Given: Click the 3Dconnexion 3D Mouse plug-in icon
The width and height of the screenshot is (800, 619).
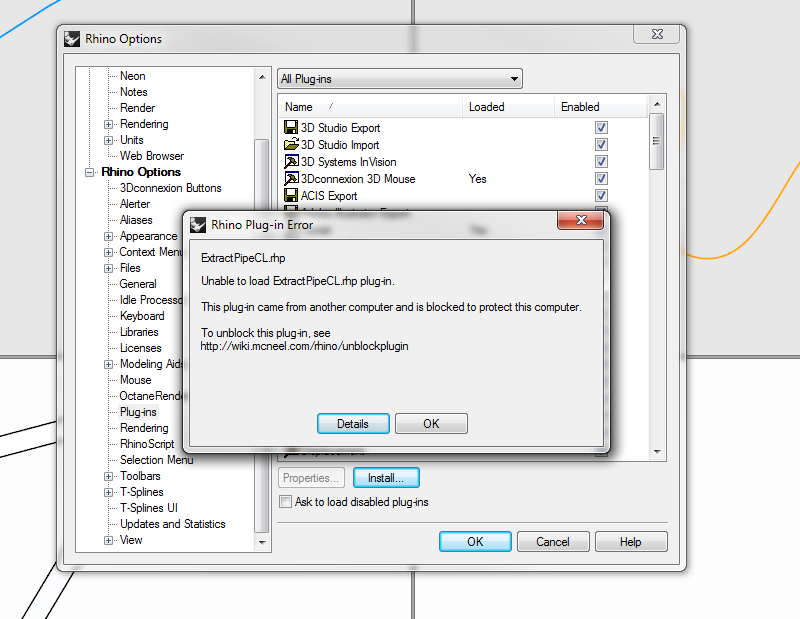Looking at the screenshot, I should 291,178.
